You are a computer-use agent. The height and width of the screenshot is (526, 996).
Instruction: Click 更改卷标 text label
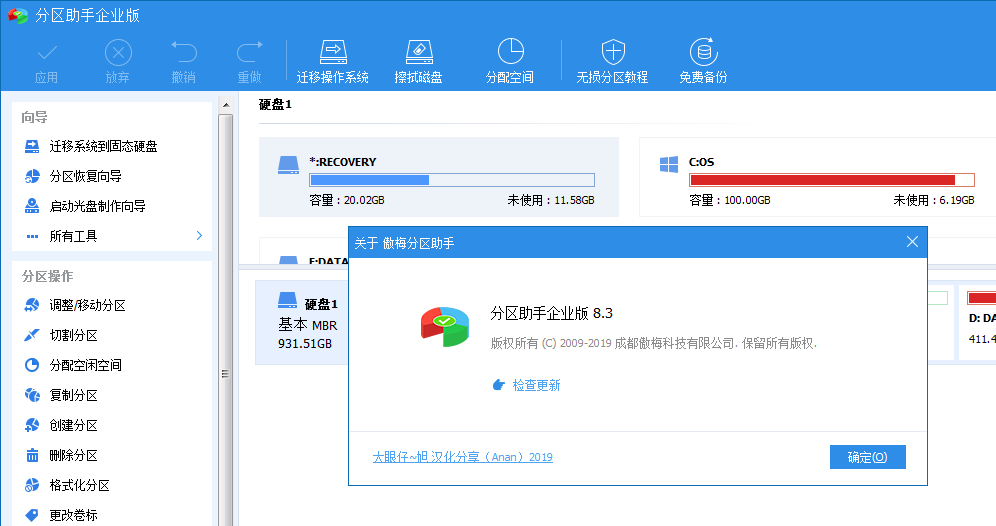(x=74, y=515)
